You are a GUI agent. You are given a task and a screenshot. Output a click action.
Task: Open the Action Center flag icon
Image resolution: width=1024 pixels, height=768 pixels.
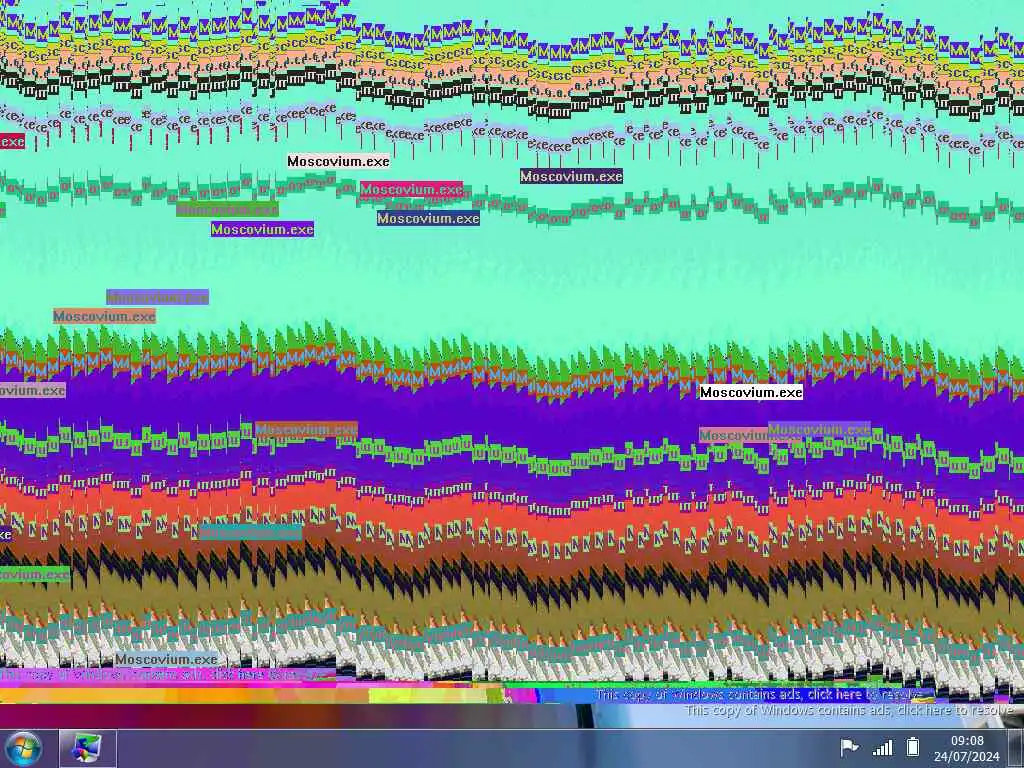[849, 748]
